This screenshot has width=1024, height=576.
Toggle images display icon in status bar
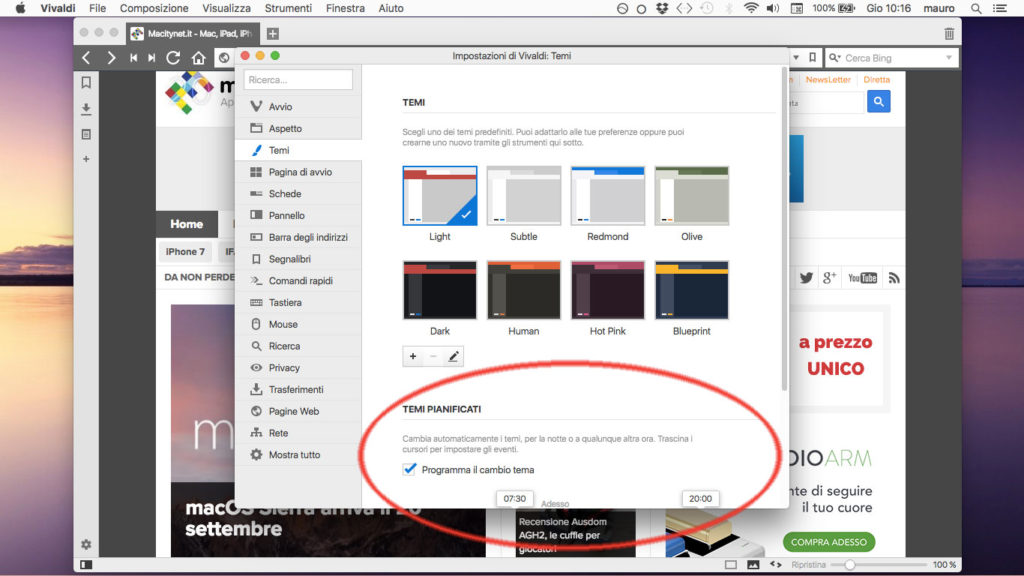click(x=753, y=564)
